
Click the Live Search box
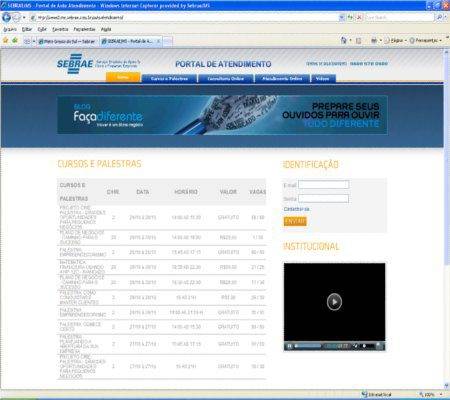tap(400, 17)
